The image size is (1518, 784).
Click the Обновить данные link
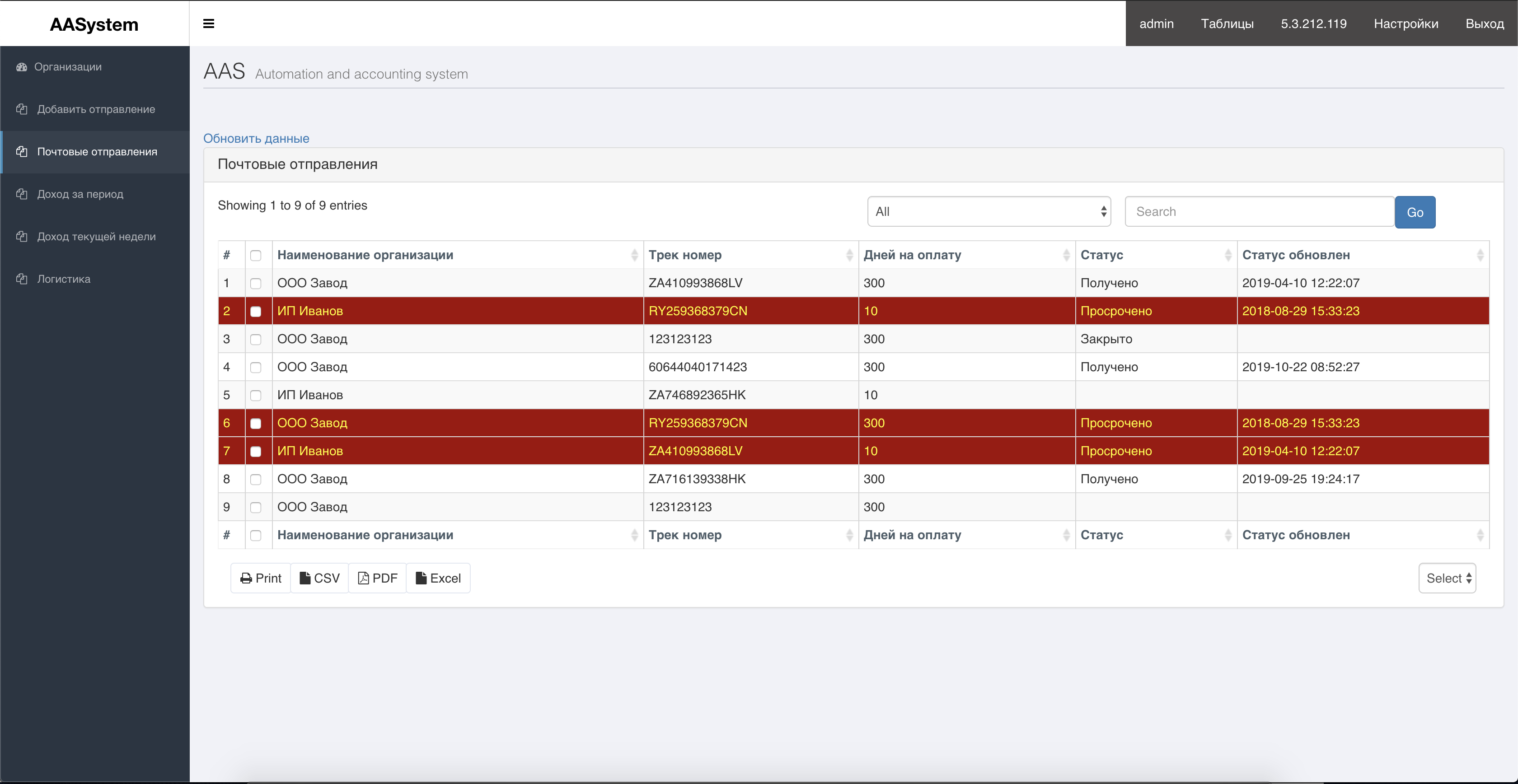256,139
